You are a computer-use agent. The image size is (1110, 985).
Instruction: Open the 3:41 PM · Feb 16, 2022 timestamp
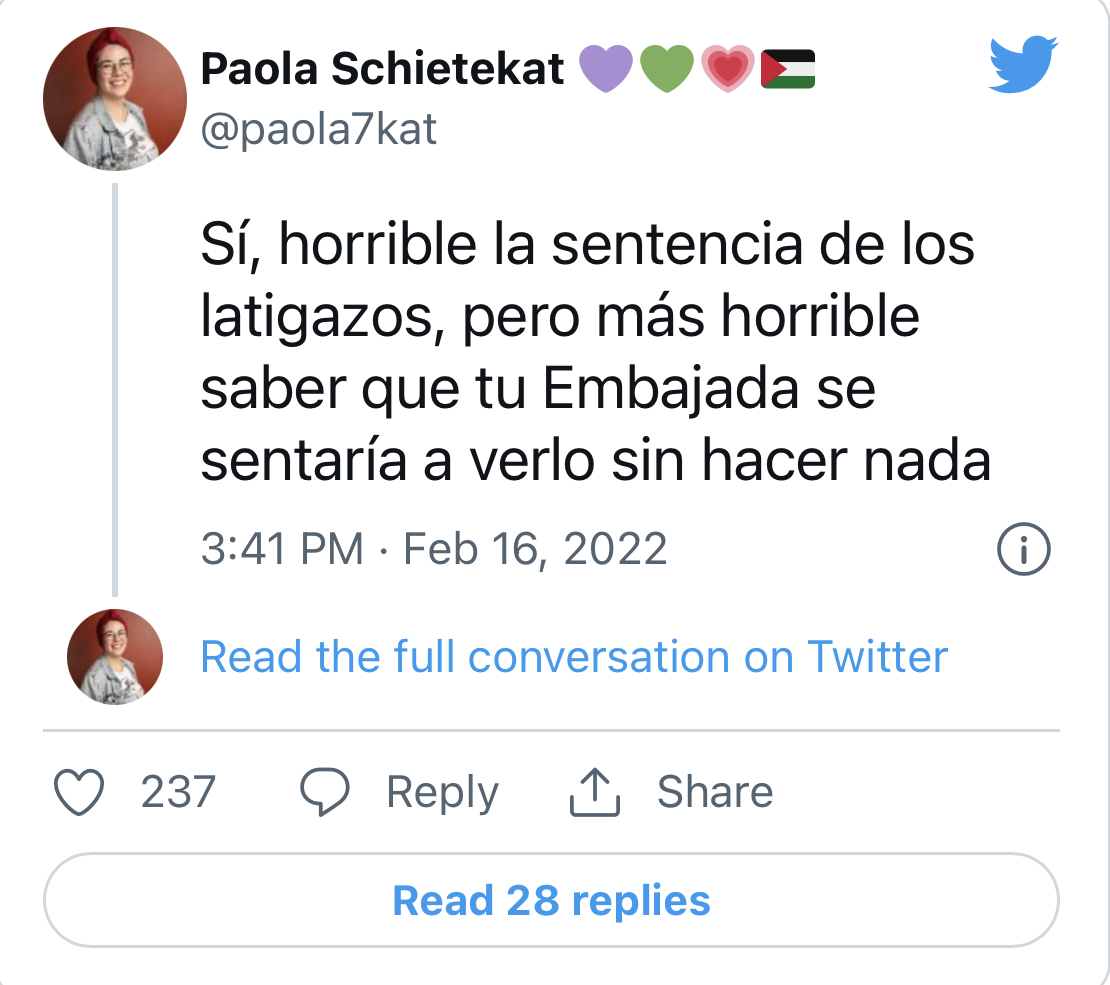click(x=433, y=550)
